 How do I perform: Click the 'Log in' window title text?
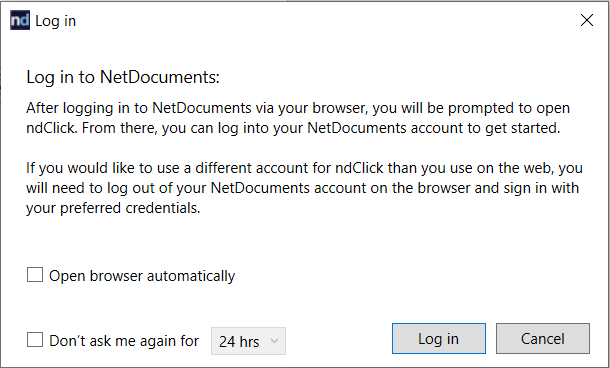click(x=56, y=21)
